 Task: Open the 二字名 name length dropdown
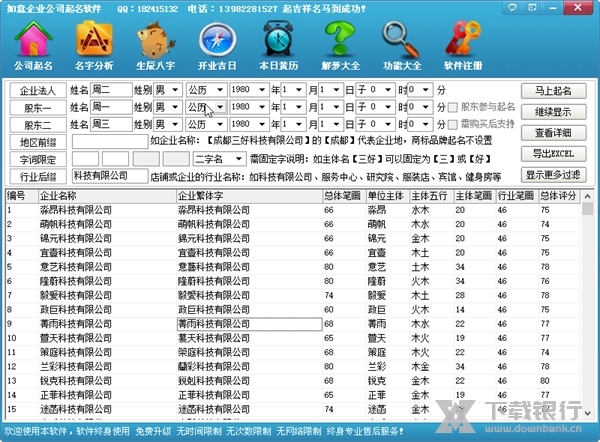click(239, 158)
